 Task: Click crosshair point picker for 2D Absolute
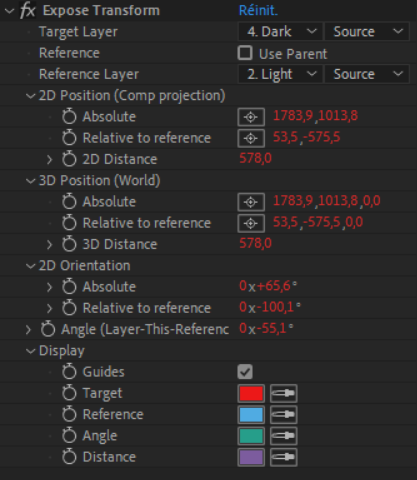tap(251, 117)
